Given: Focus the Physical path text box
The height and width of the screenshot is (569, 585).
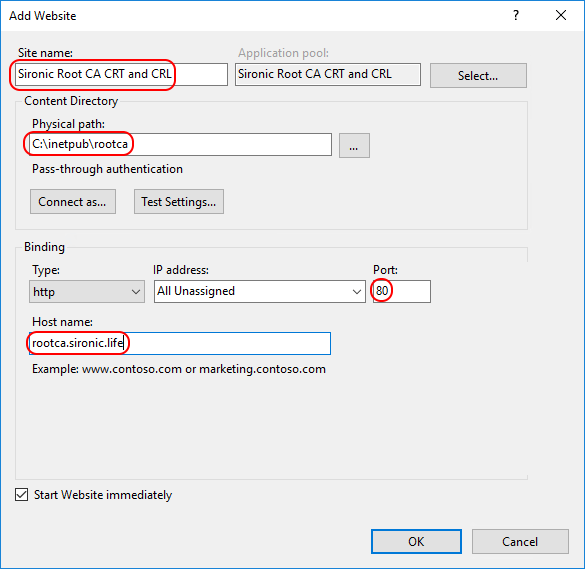Looking at the screenshot, I should (x=180, y=144).
